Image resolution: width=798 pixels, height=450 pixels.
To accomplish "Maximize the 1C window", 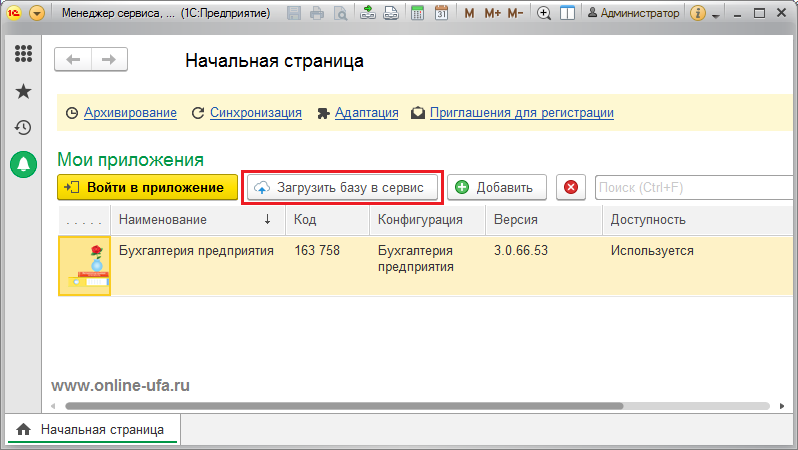I will point(759,13).
